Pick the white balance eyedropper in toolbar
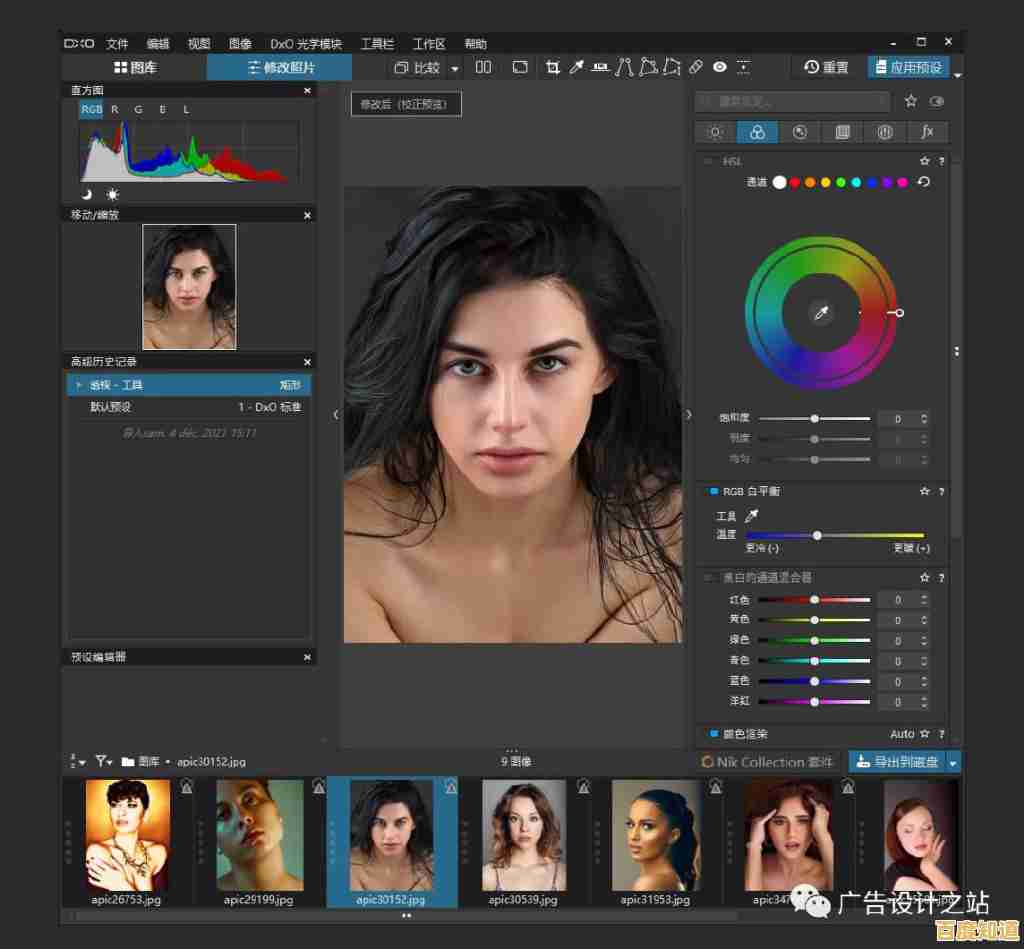The width and height of the screenshot is (1024, 949). tap(577, 68)
